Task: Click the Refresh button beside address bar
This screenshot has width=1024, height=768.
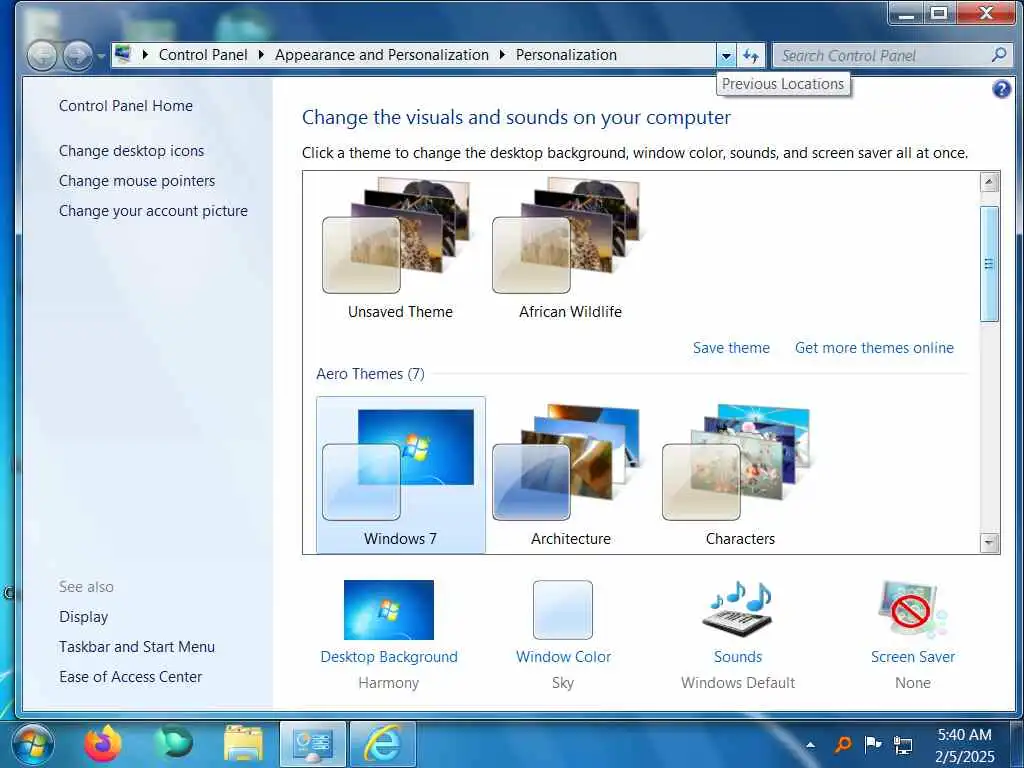Action: [x=751, y=56]
